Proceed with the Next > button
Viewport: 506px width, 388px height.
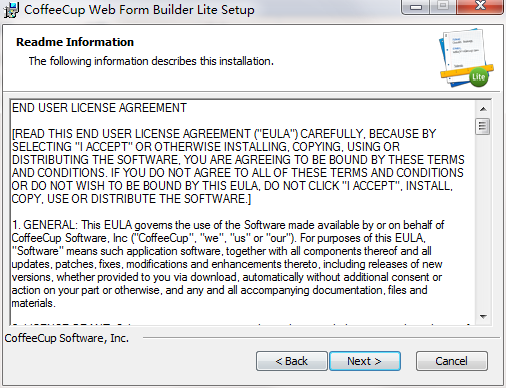tap(365, 361)
